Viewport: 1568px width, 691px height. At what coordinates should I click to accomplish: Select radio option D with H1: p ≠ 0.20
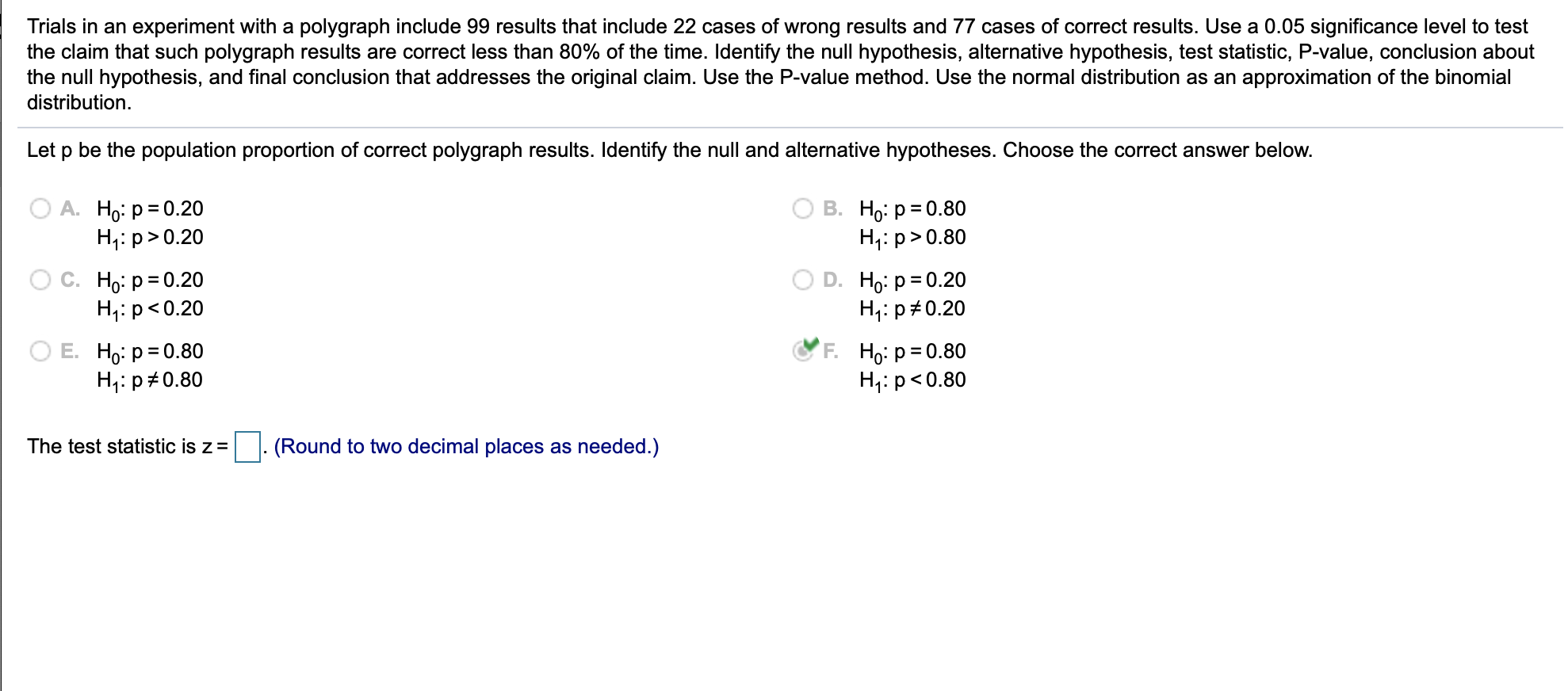802,279
